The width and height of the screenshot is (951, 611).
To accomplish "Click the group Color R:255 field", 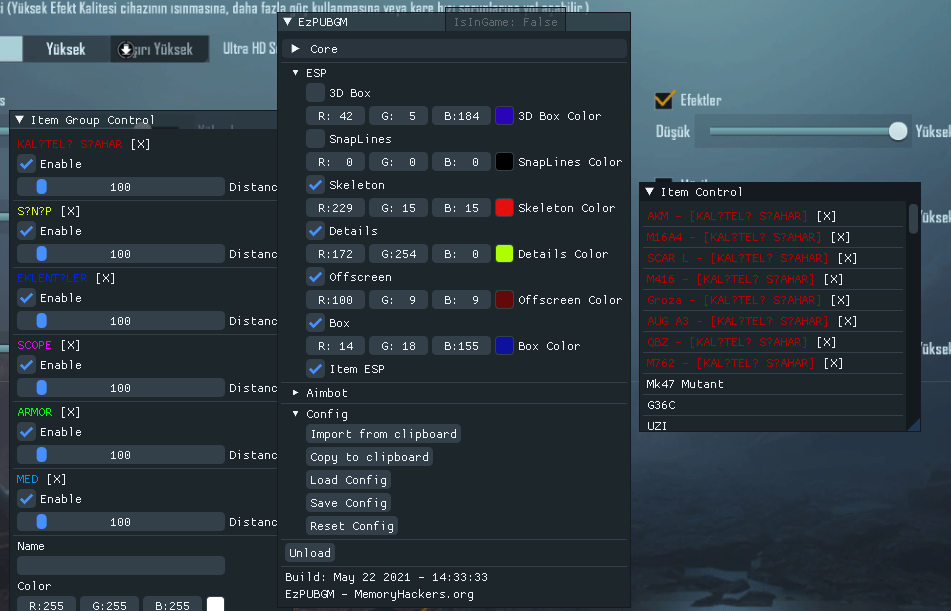I will tap(46, 604).
